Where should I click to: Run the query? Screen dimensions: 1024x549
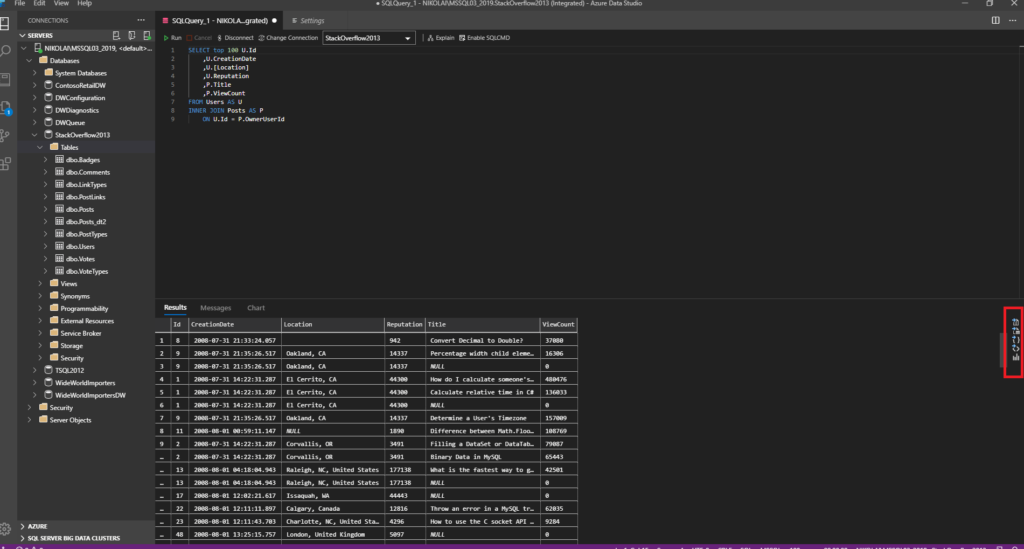click(172, 38)
